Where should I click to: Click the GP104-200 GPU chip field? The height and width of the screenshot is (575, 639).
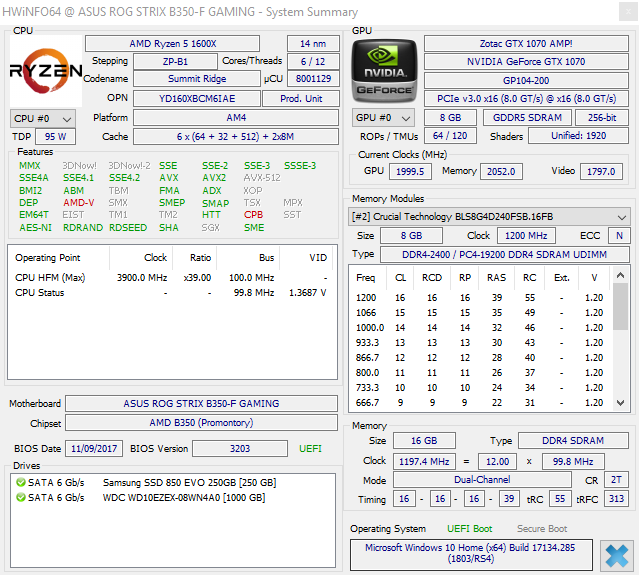pyautogui.click(x=526, y=81)
